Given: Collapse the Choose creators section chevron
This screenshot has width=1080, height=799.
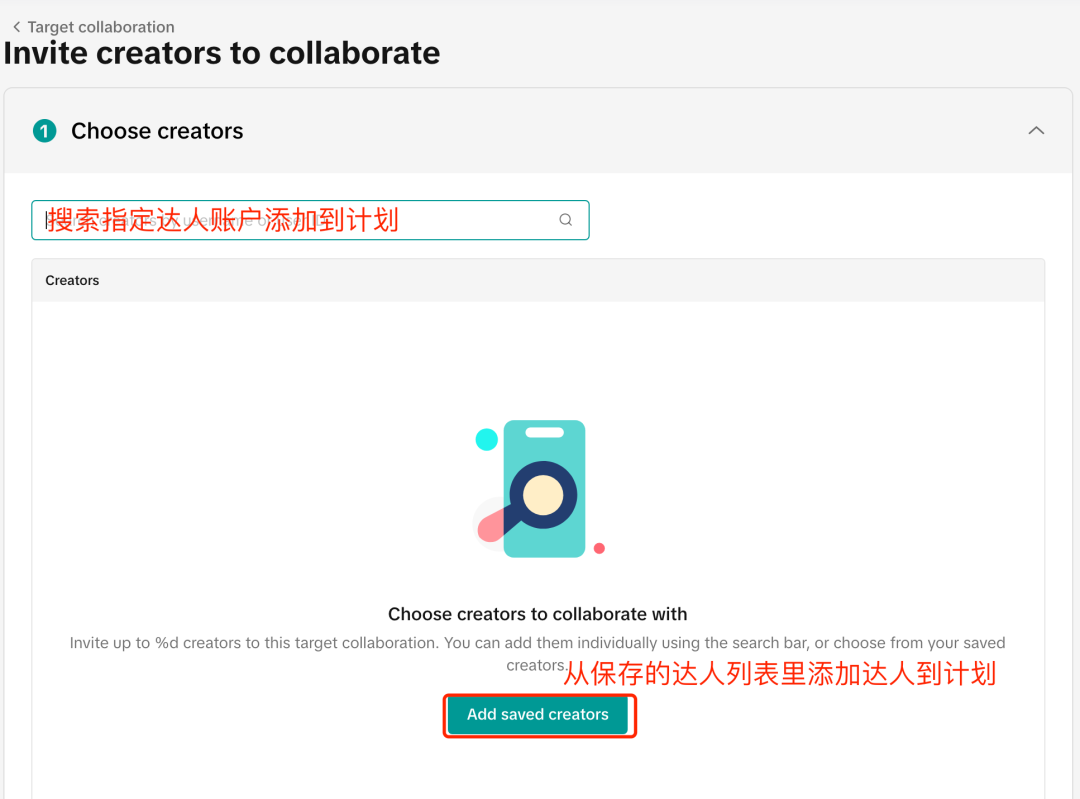Looking at the screenshot, I should [x=1036, y=130].
